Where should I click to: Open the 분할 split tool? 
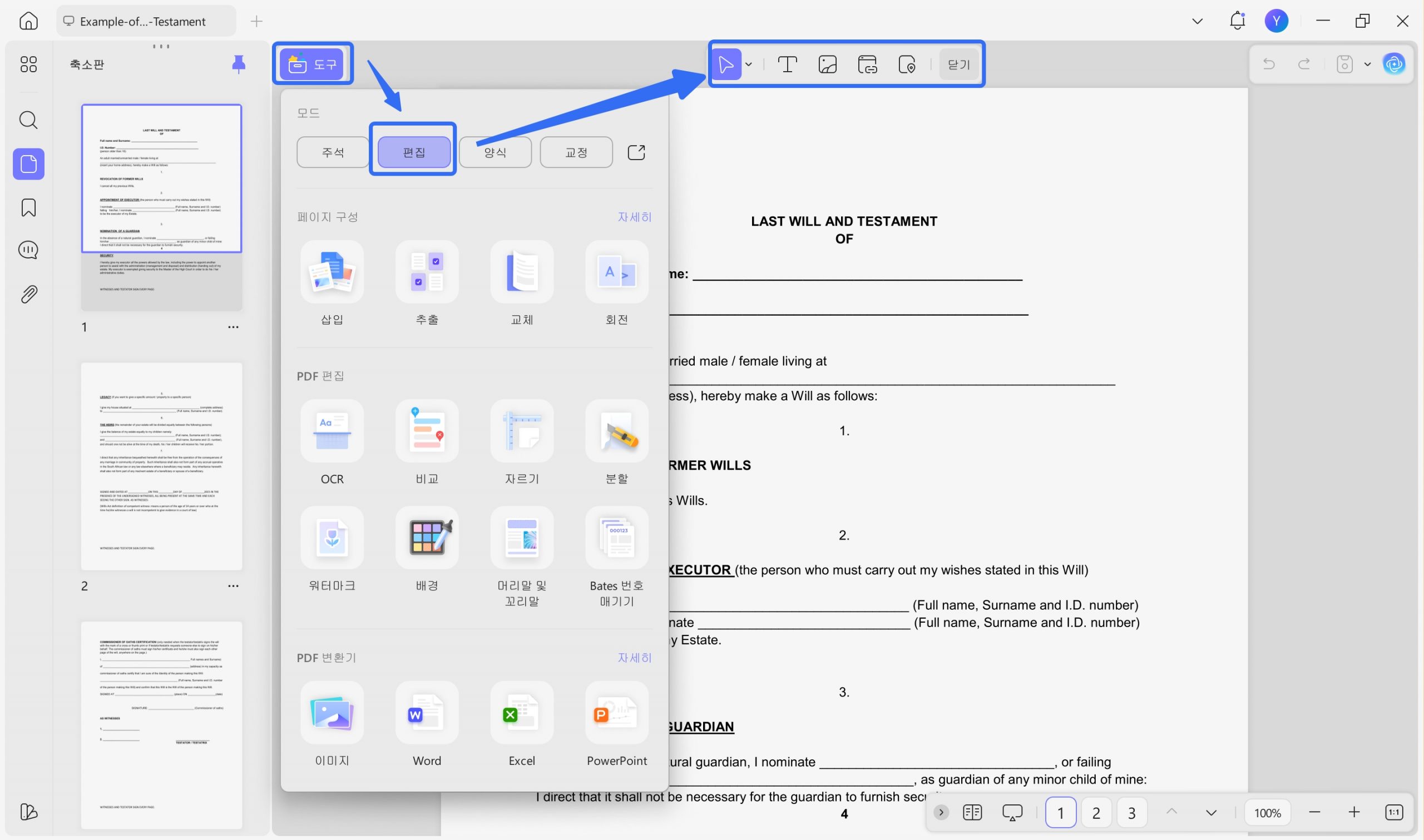[x=616, y=443]
